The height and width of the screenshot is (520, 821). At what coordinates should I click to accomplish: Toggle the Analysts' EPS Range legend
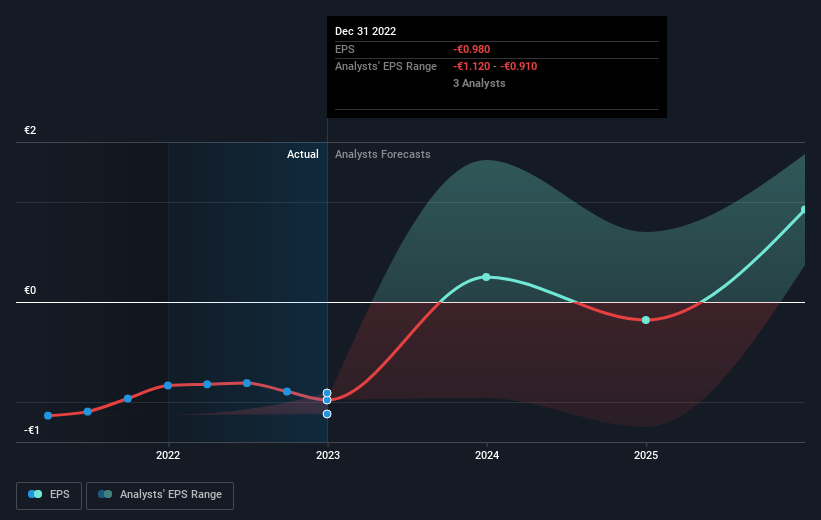pyautogui.click(x=160, y=495)
